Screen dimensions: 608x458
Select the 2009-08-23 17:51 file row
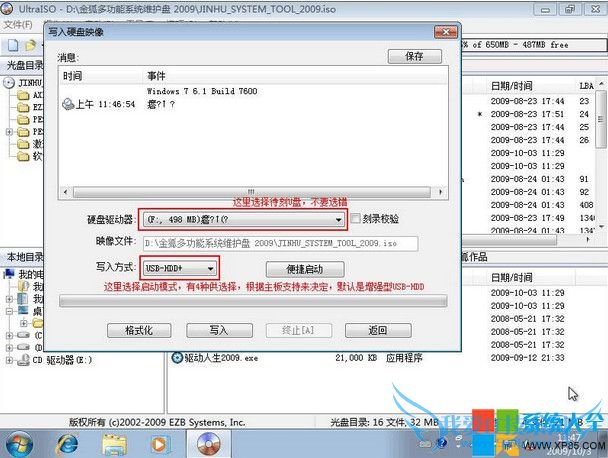tap(527, 114)
